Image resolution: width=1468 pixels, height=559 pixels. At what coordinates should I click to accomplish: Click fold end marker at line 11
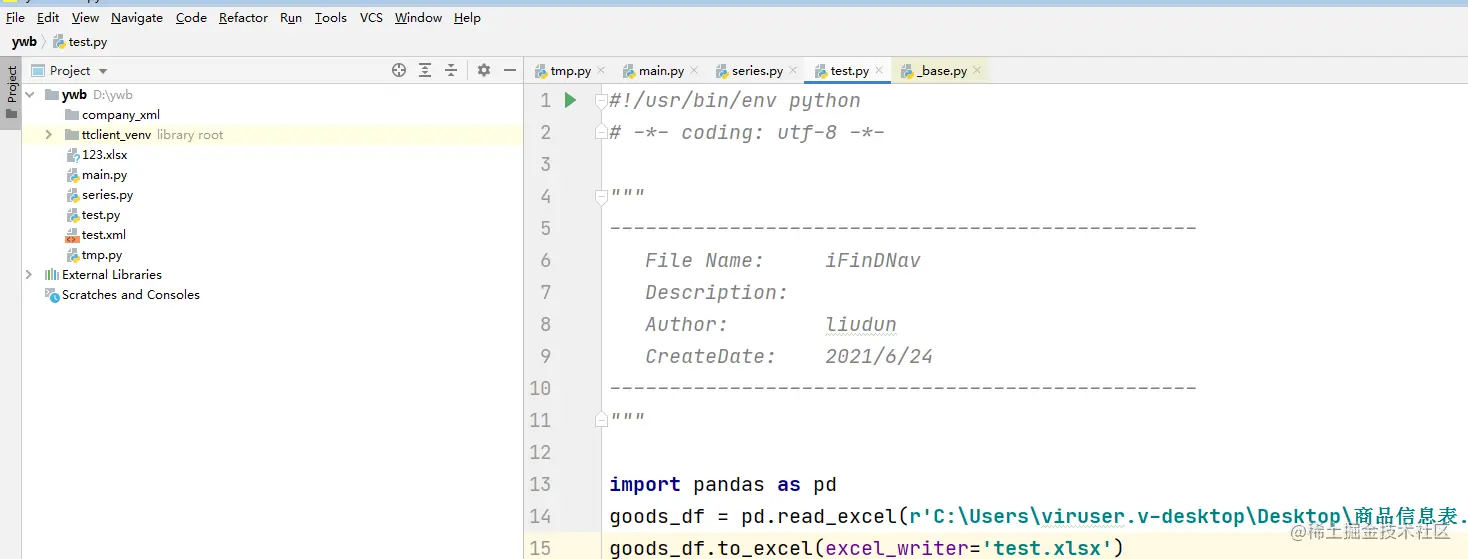click(601, 421)
